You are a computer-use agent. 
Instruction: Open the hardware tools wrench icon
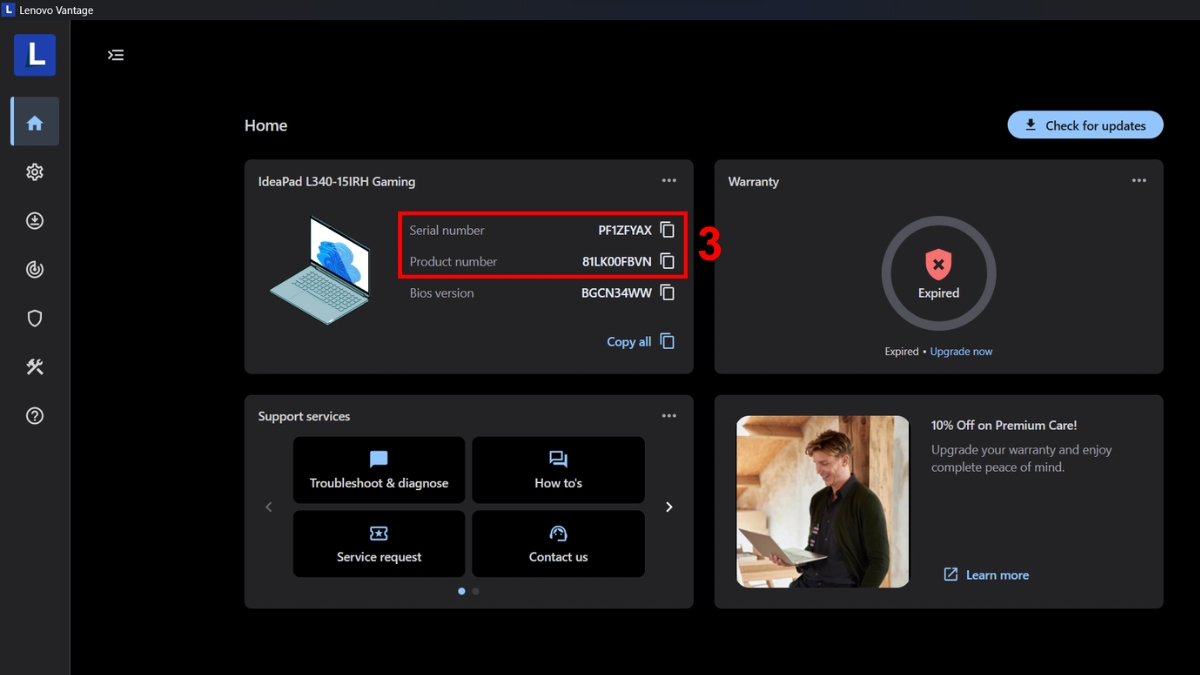click(x=35, y=367)
